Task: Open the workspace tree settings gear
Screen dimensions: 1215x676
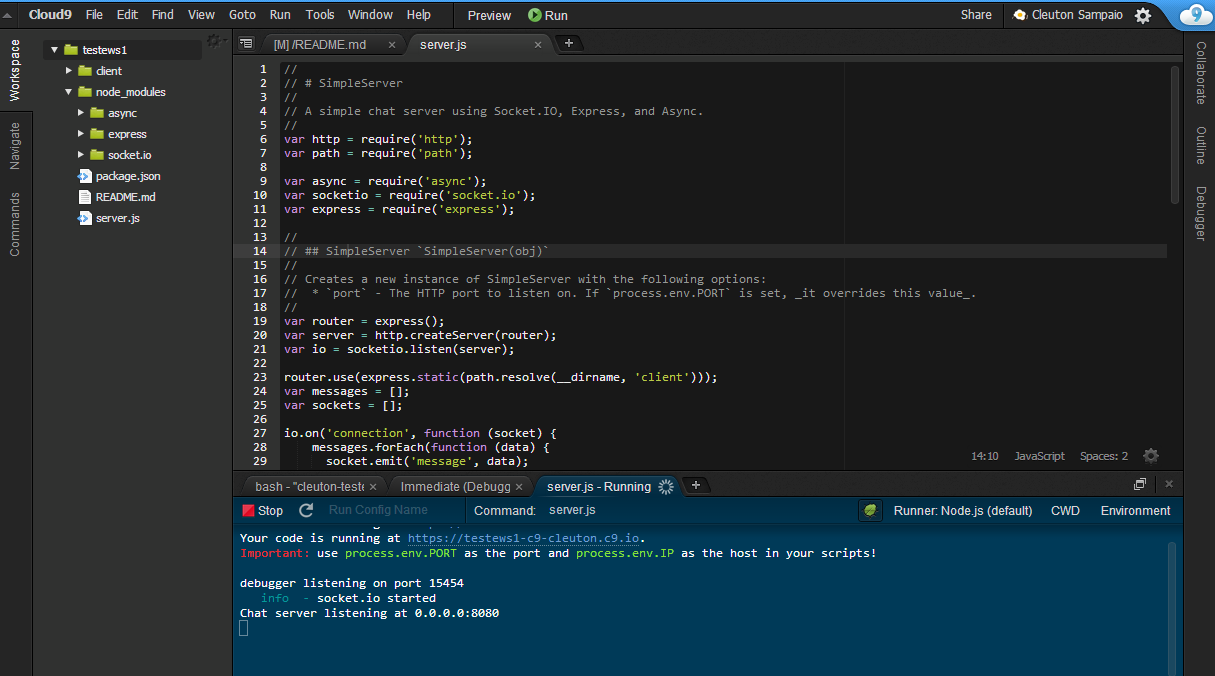Action: [214, 42]
